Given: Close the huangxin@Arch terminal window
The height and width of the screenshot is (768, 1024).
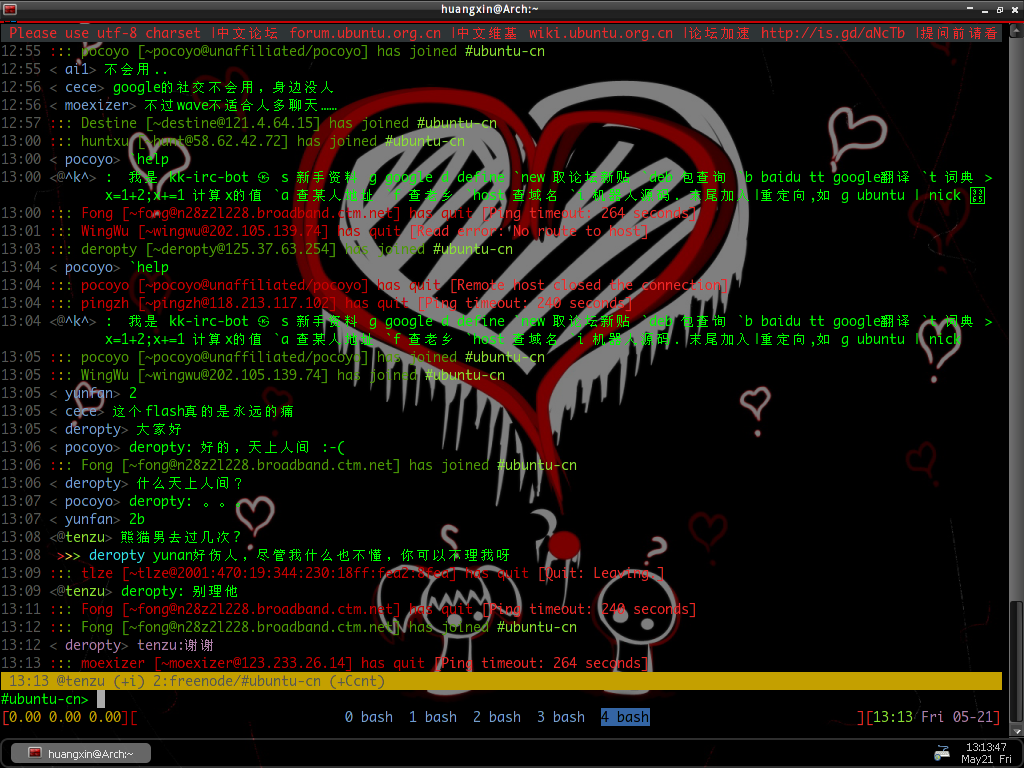Looking at the screenshot, I should [1015, 10].
